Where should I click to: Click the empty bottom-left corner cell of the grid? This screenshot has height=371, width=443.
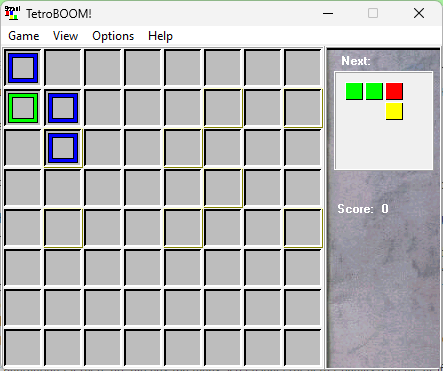(23, 348)
